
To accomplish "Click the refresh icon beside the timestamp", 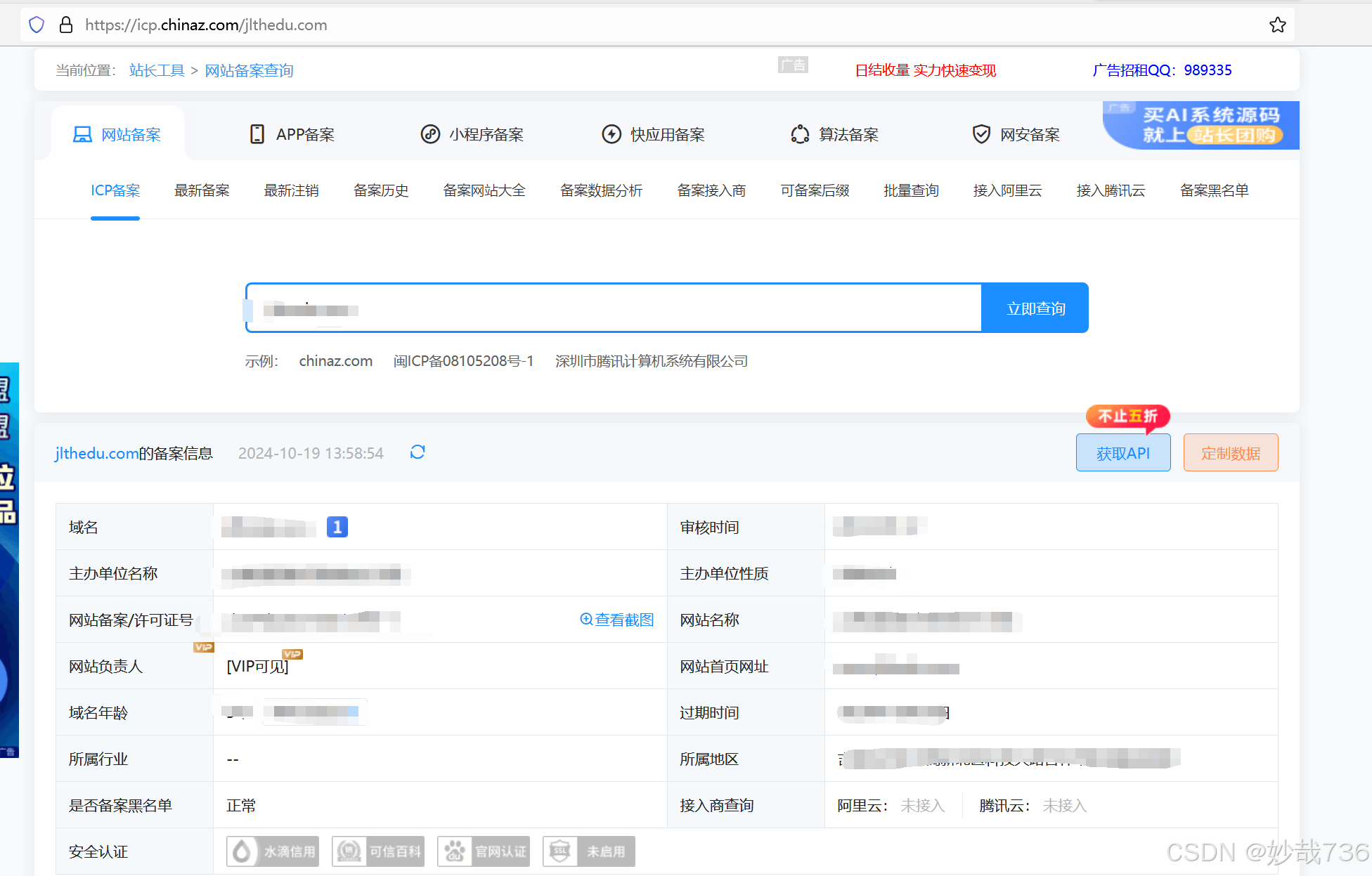I will [418, 452].
